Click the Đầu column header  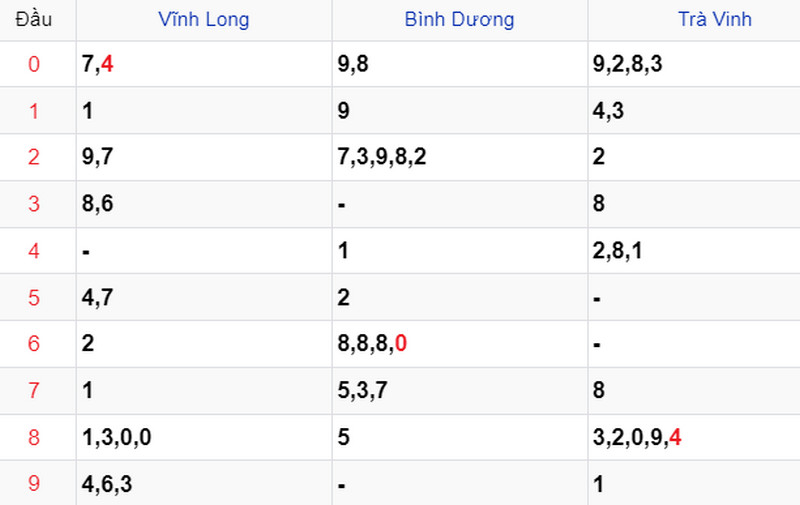pyautogui.click(x=34, y=19)
